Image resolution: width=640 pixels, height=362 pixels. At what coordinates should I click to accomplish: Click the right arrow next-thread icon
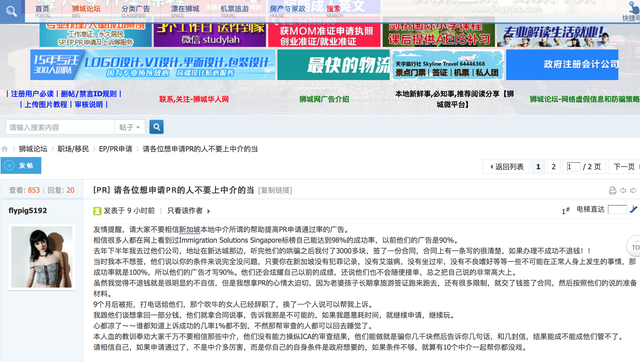[633, 191]
